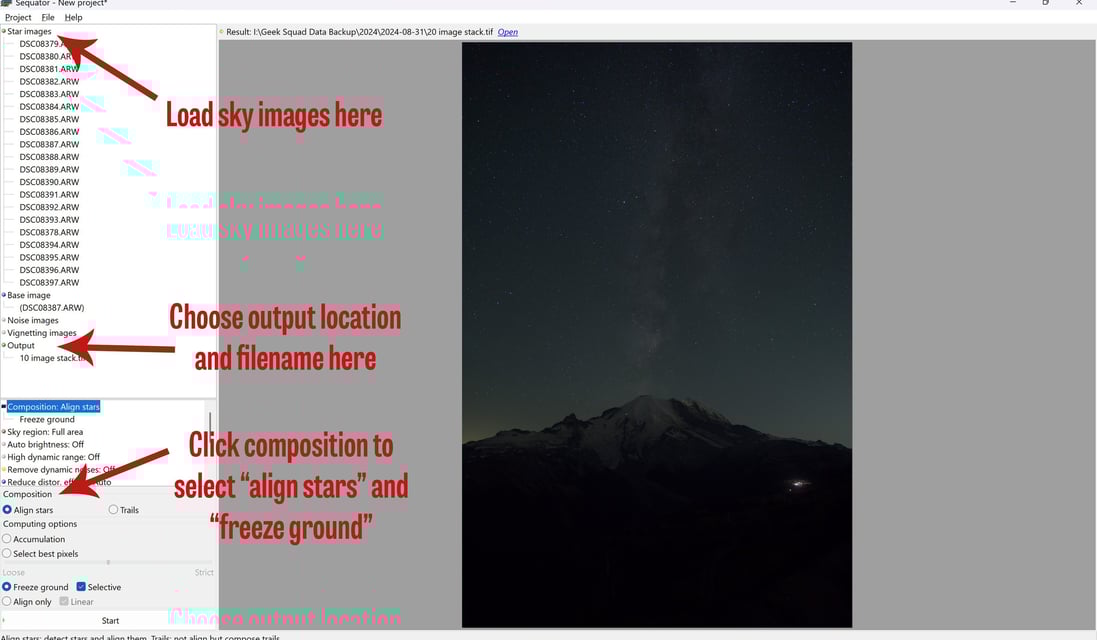Select star image DSC08383.ARW

[49, 94]
